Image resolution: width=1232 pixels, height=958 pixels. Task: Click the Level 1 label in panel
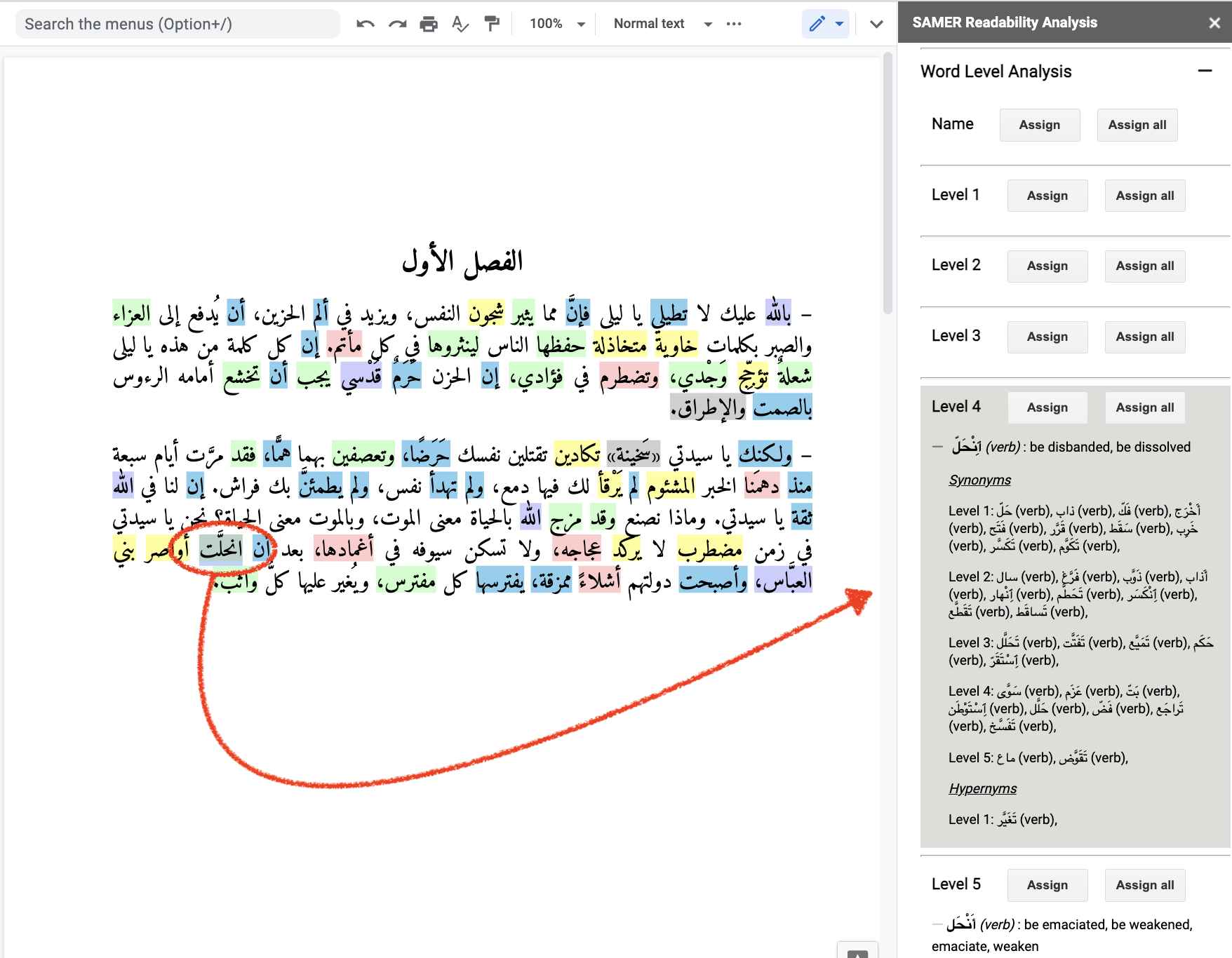pos(956,195)
